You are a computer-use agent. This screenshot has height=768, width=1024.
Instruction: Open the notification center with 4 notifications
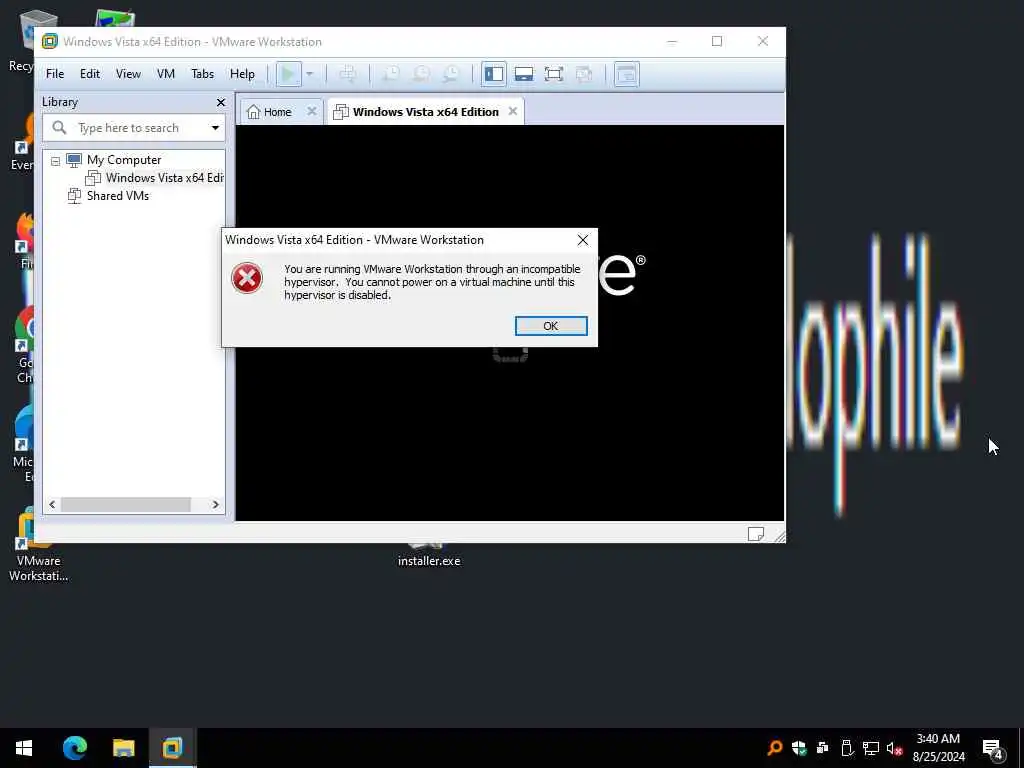click(x=993, y=749)
